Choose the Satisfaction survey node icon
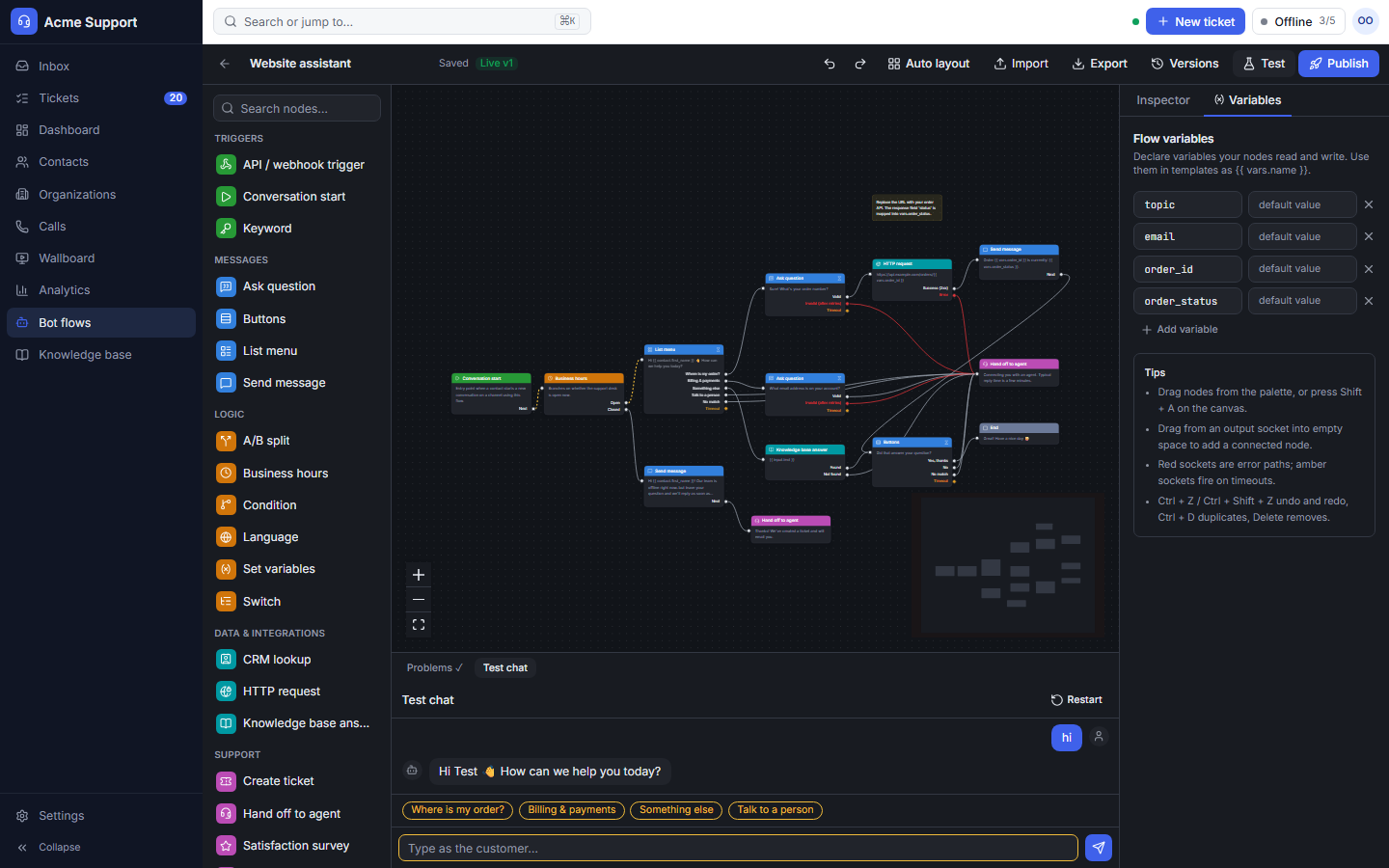This screenshot has width=1389, height=868. 226,846
